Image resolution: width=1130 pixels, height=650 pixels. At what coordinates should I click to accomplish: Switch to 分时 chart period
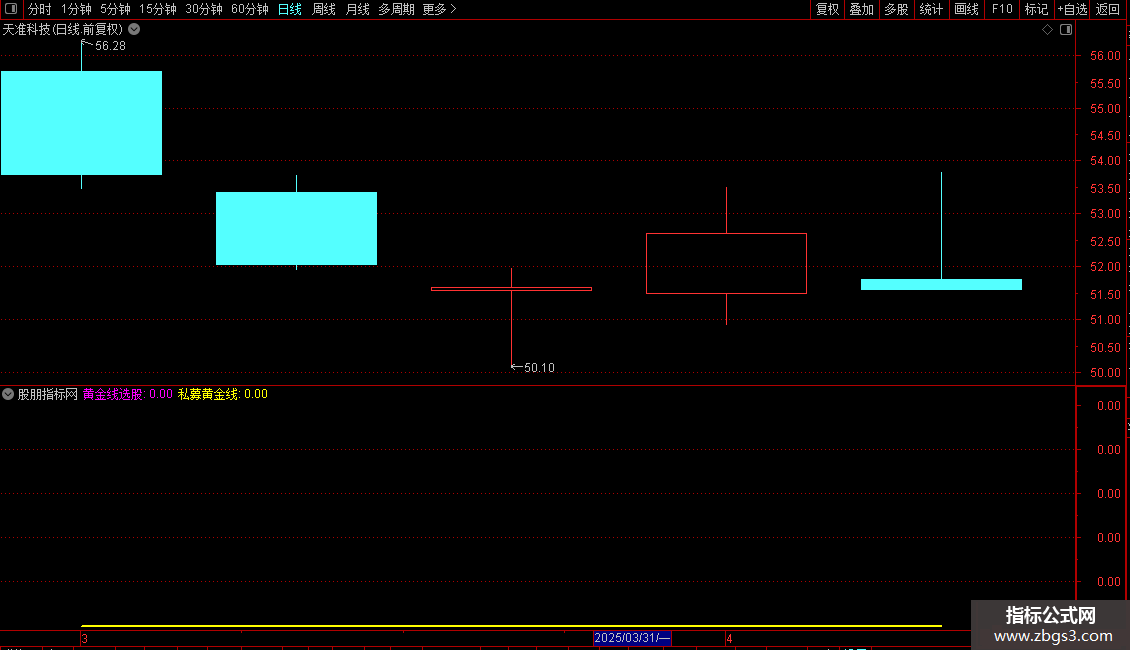[x=40, y=9]
